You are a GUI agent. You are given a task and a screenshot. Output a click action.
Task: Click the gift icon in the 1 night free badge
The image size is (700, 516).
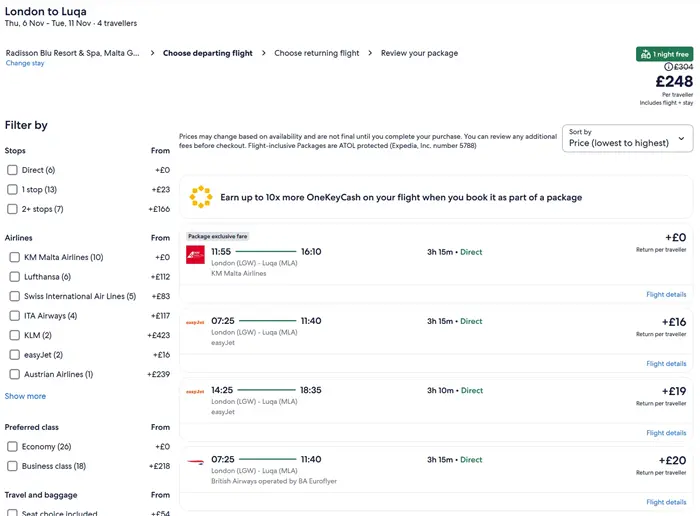(645, 54)
